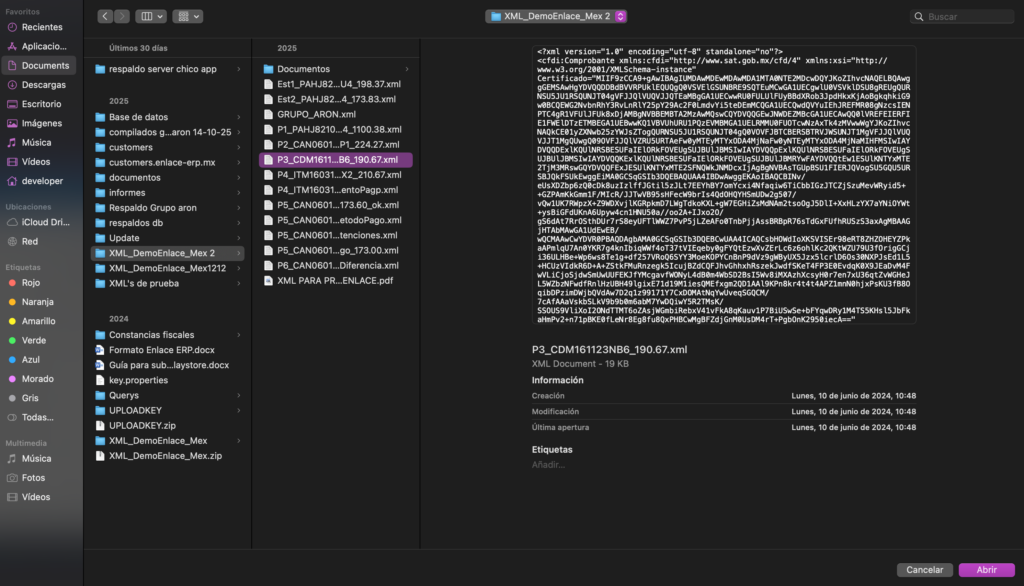Open the item grouping dropdown
The image size is (1024, 586).
(187, 16)
